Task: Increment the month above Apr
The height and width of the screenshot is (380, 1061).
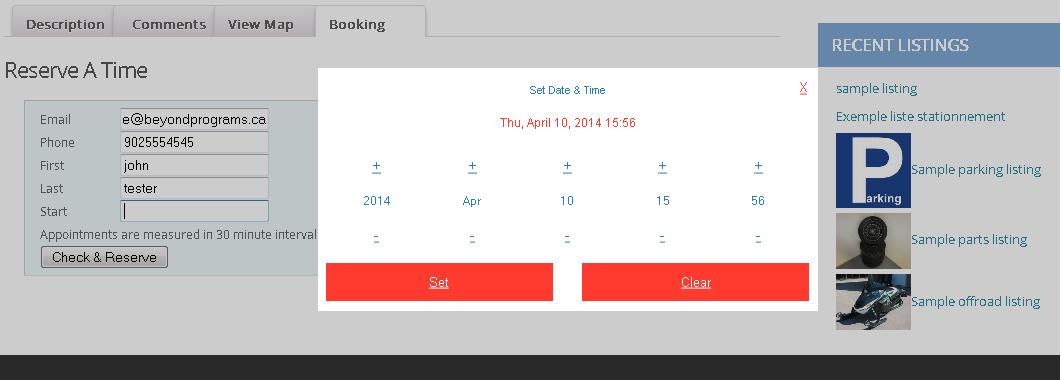Action: [472, 166]
